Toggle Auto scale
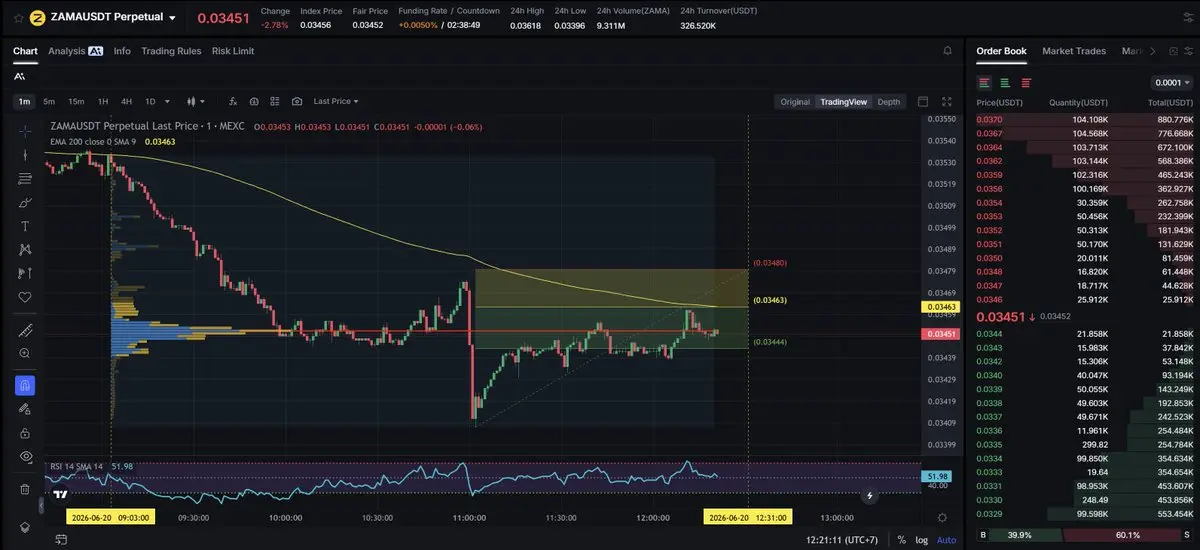The height and width of the screenshot is (550, 1200). (946, 539)
